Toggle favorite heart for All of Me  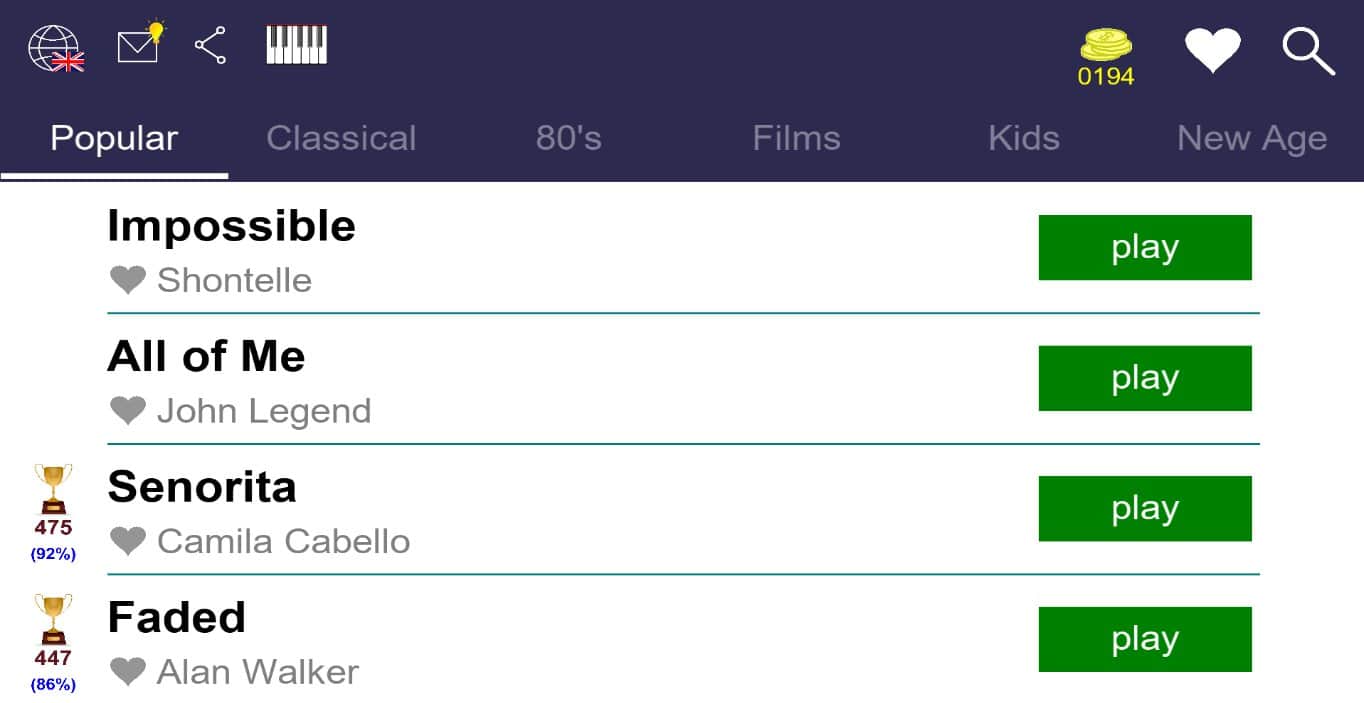coord(128,410)
